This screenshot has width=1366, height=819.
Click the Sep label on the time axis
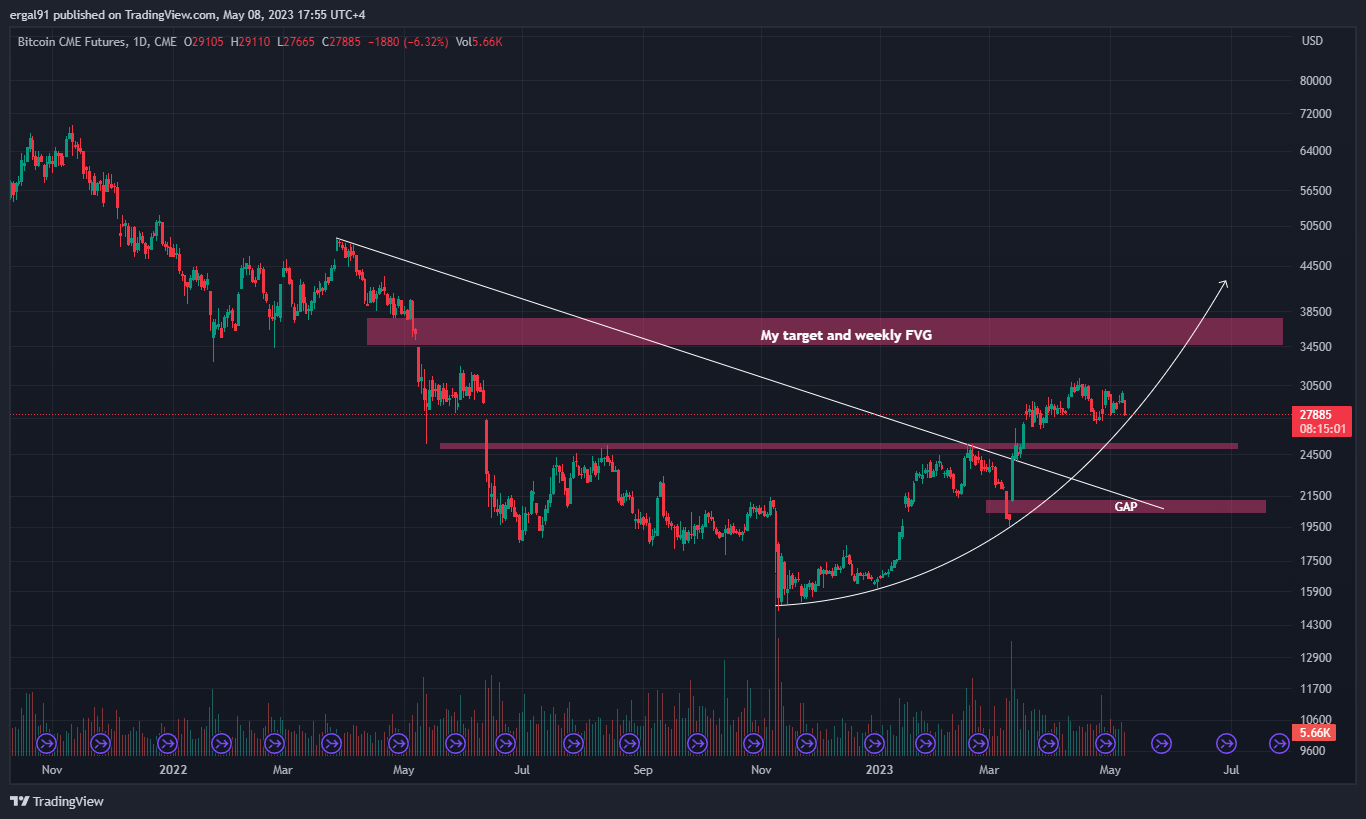(642, 770)
